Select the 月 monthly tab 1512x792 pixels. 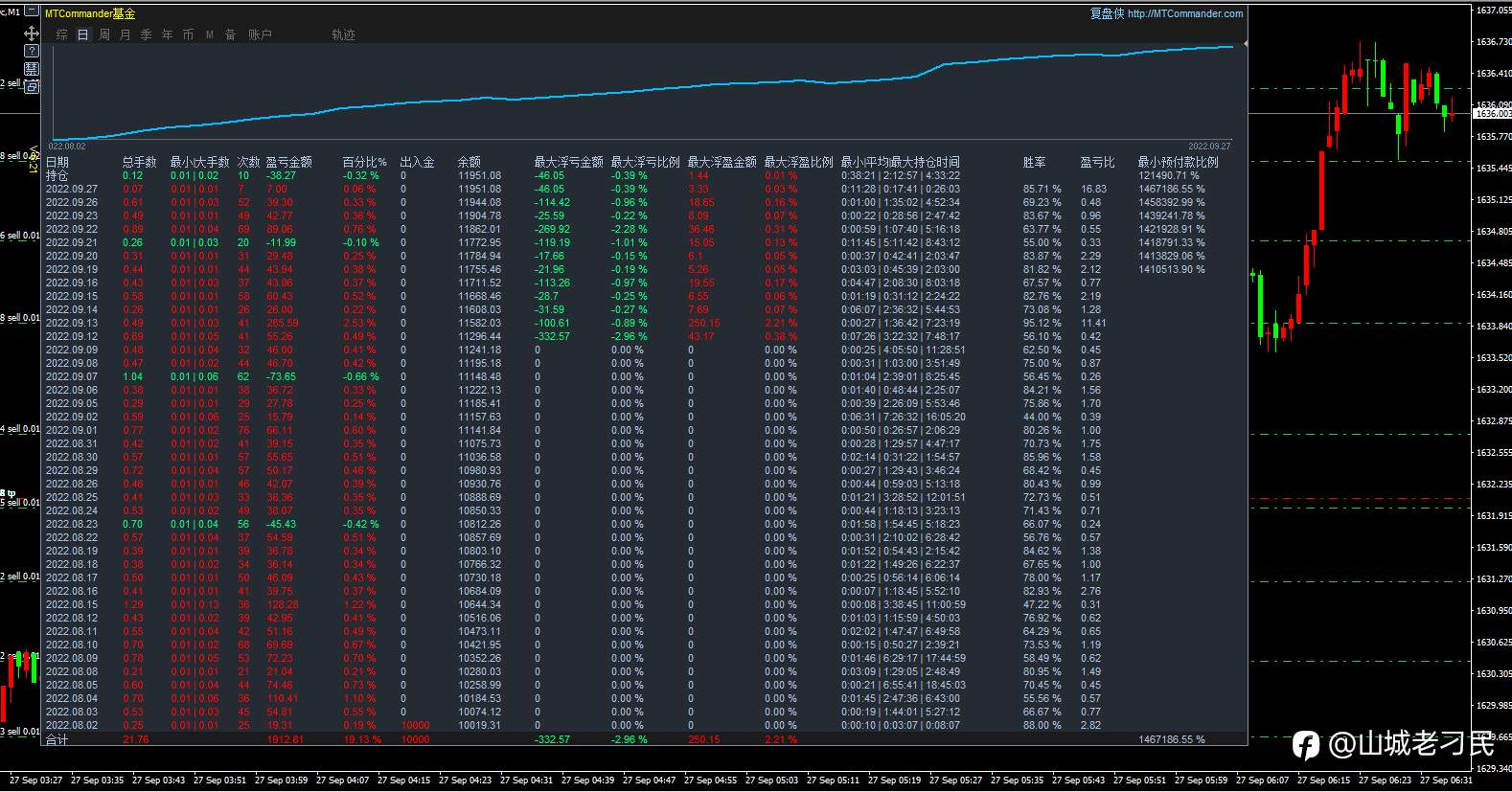[x=126, y=34]
